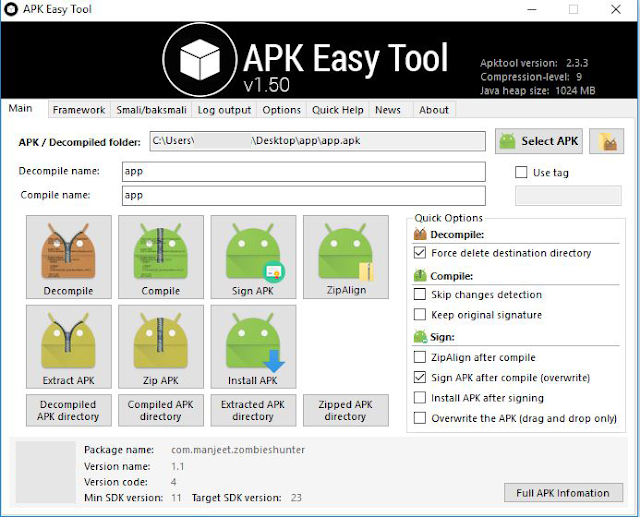Open the Smali/baksmali tab
640x517 pixels.
151,110
